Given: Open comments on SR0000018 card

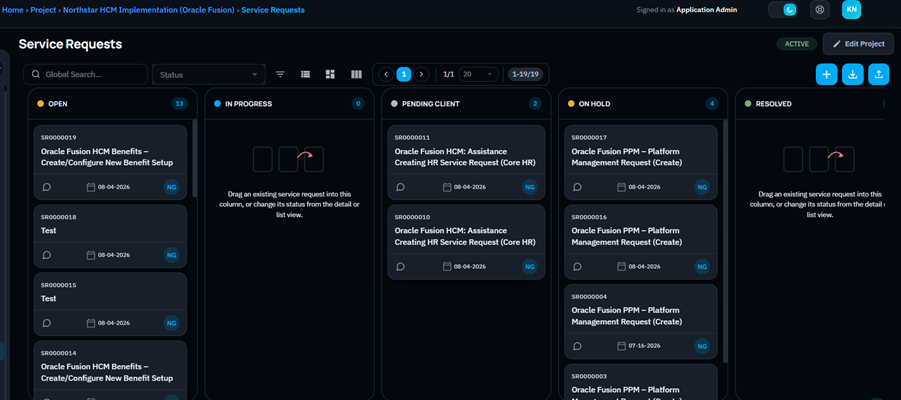Looking at the screenshot, I should tap(47, 255).
